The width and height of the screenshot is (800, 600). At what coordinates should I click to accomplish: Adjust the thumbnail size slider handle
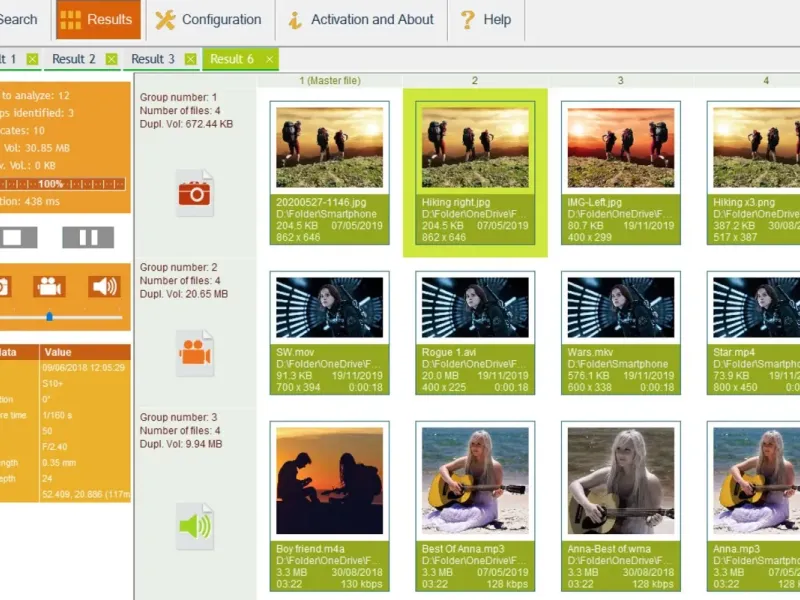click(x=49, y=317)
